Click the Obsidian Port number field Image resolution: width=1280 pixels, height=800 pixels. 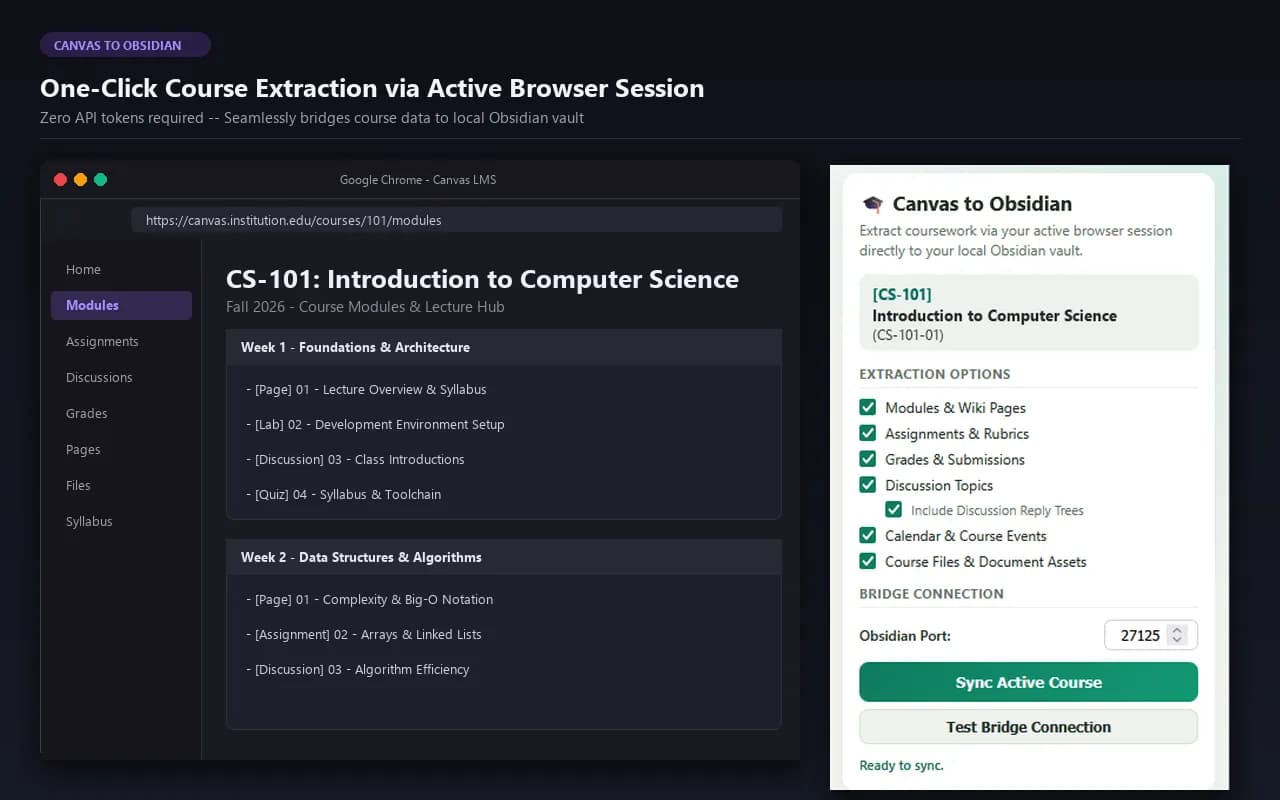click(1151, 635)
